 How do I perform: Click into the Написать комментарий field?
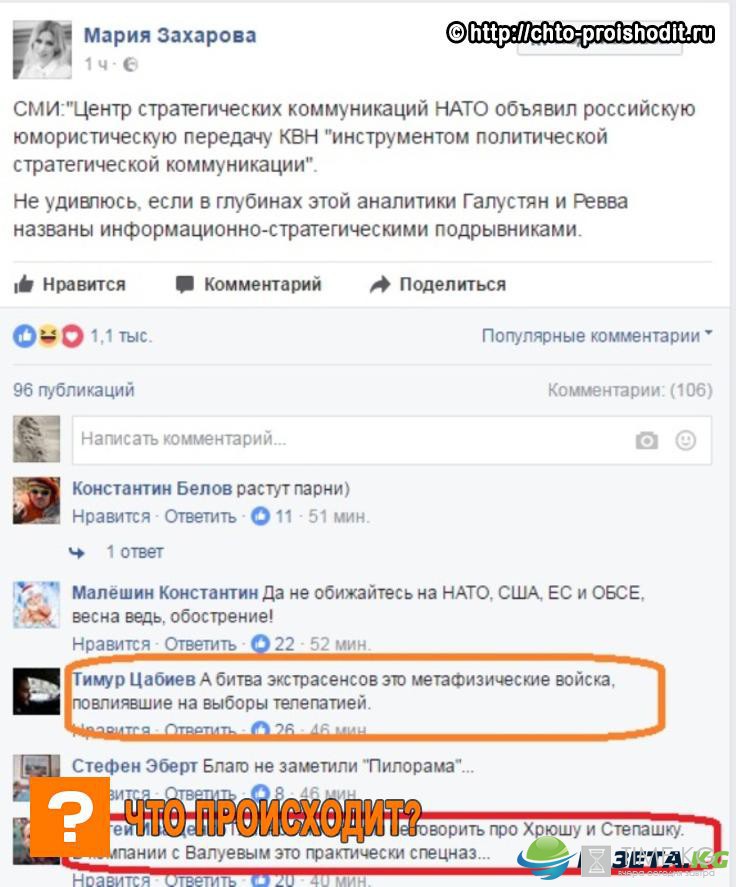pos(391,440)
